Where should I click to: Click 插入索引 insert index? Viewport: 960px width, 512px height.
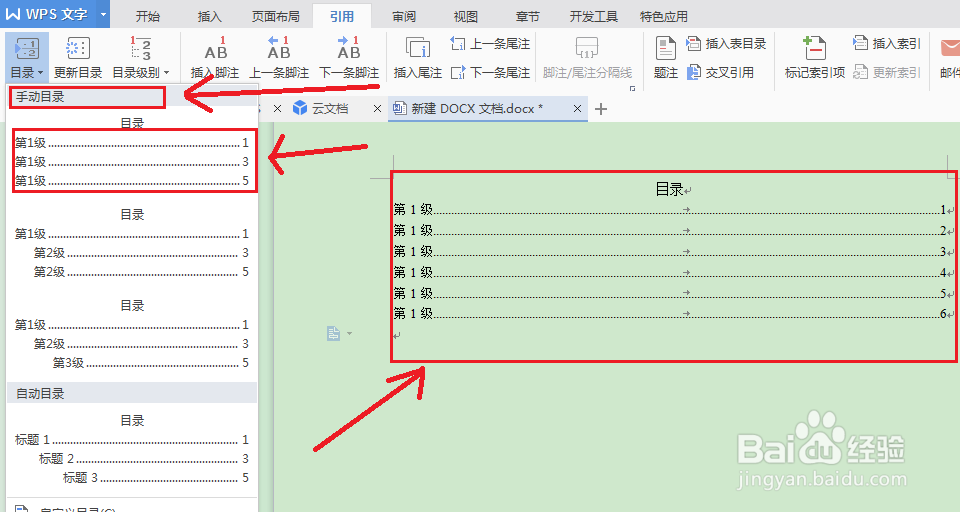887,43
